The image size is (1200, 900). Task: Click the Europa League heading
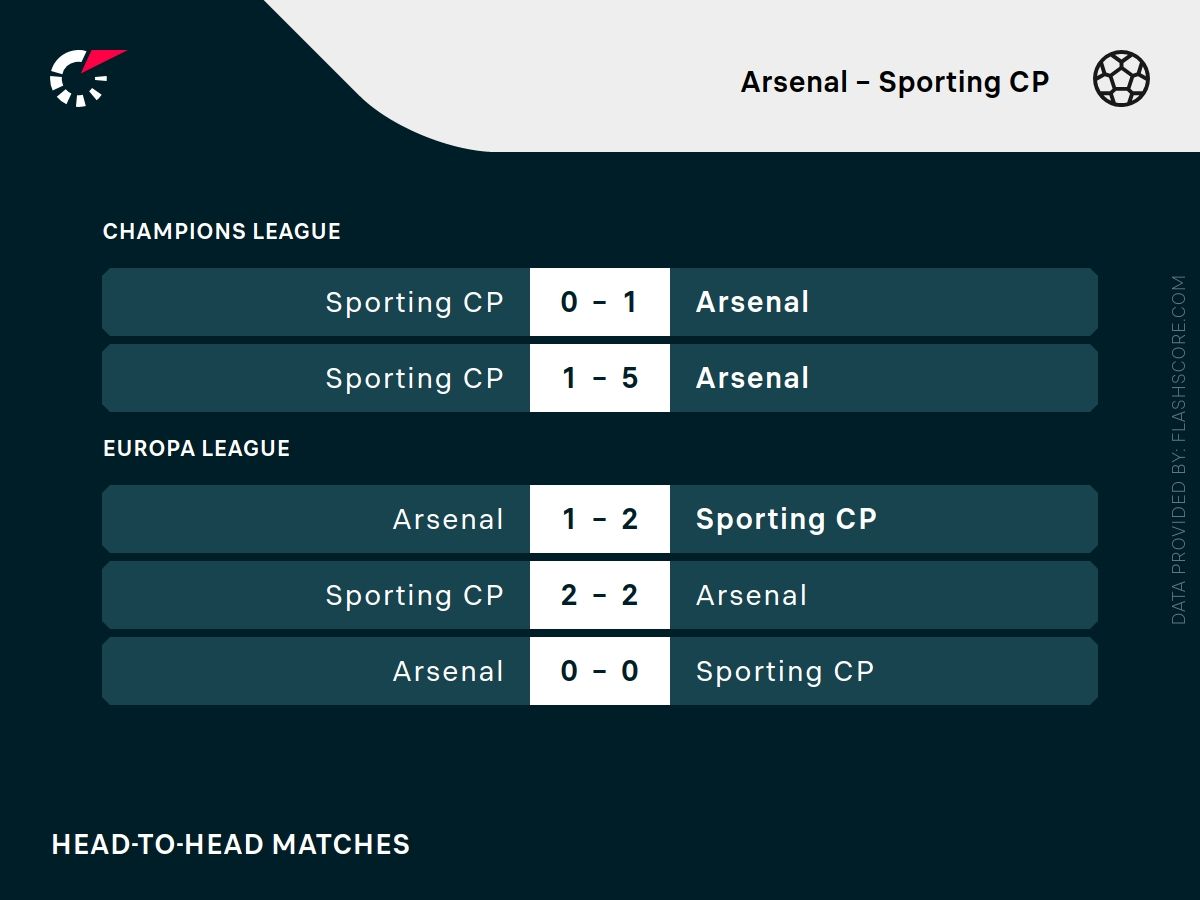[x=197, y=448]
